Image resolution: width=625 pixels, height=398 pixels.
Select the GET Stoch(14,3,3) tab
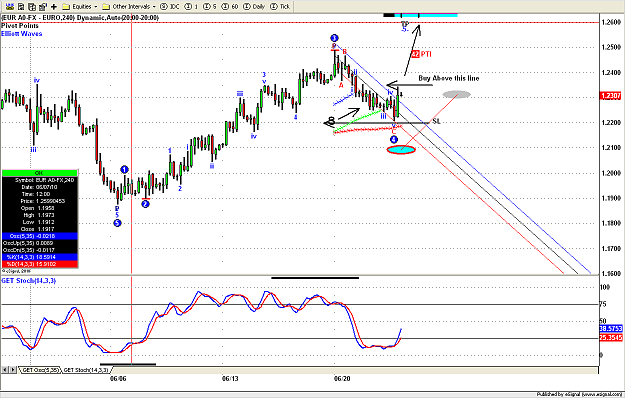pyautogui.click(x=85, y=370)
